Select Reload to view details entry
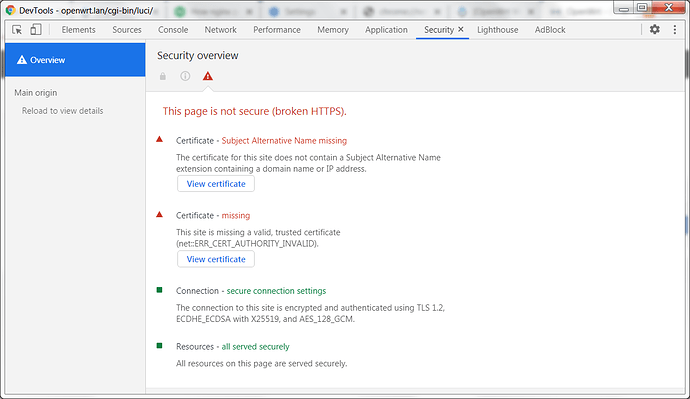 [x=62, y=111]
